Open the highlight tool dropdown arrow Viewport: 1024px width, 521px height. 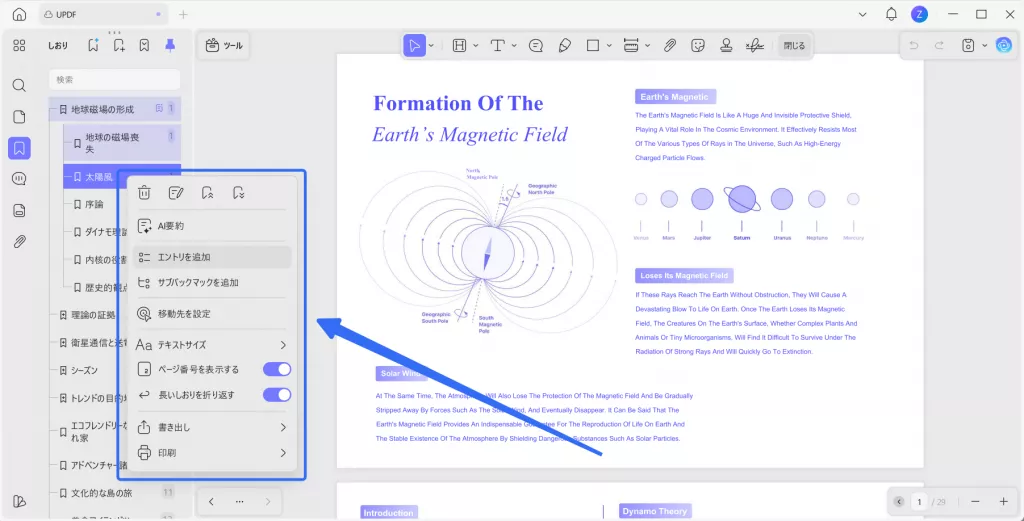[x=476, y=46]
